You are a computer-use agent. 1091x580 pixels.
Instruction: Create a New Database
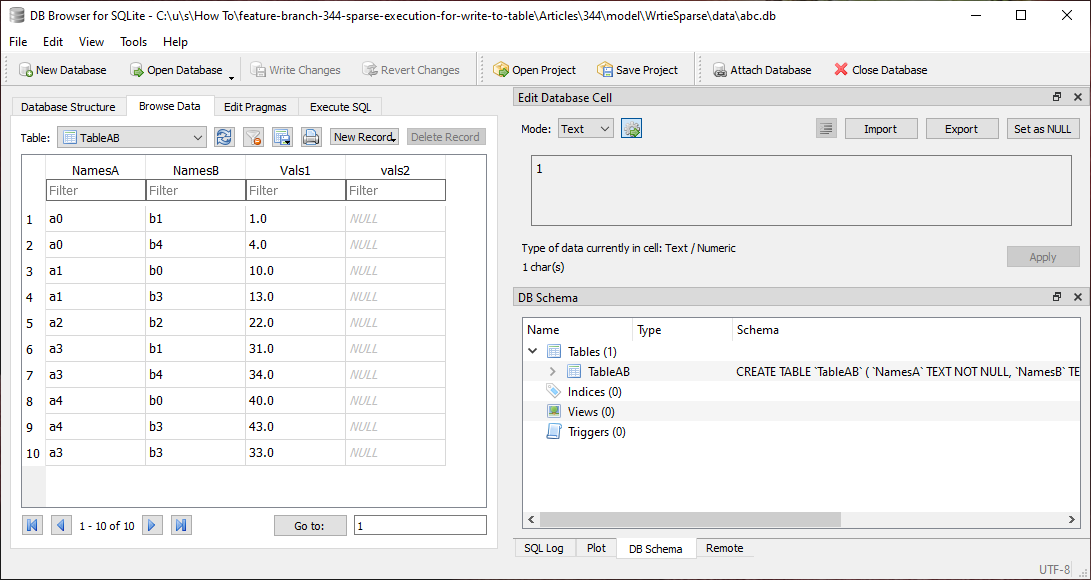pos(62,69)
